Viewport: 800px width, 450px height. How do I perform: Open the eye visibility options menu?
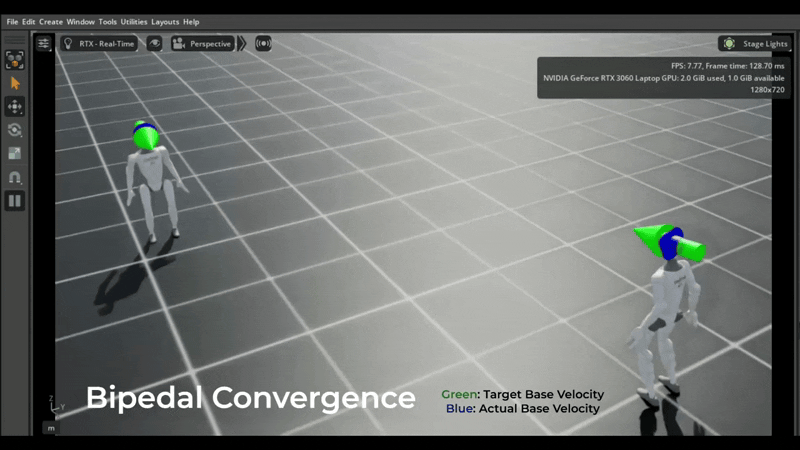tap(154, 44)
